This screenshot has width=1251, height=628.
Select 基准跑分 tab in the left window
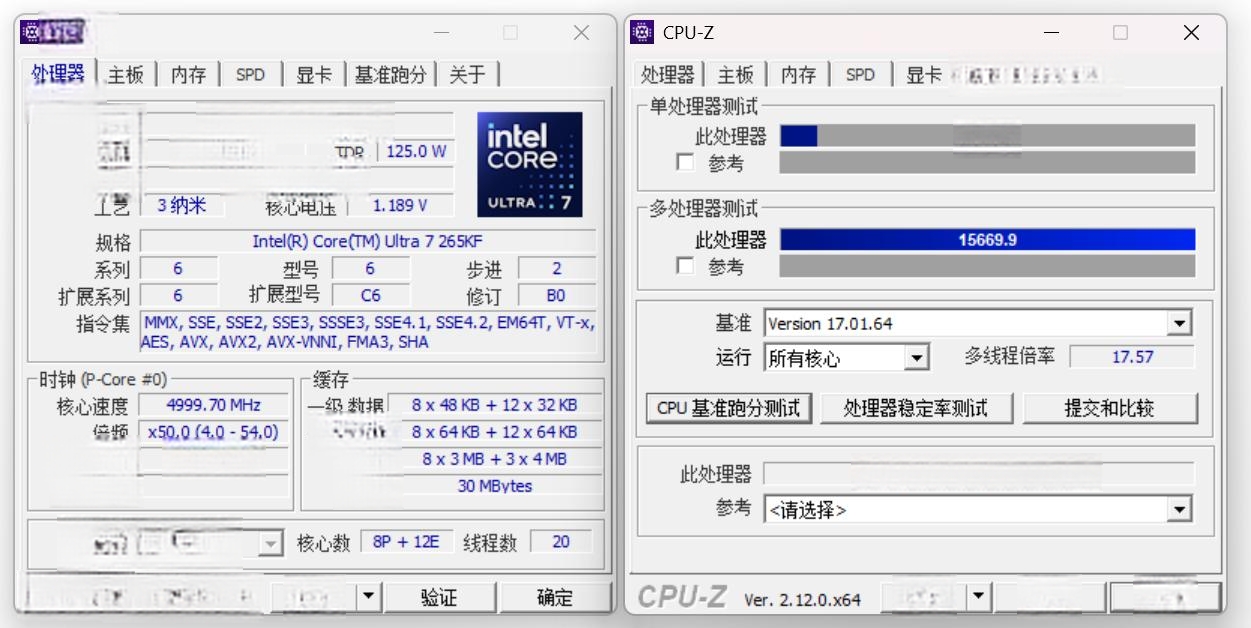pyautogui.click(x=391, y=75)
